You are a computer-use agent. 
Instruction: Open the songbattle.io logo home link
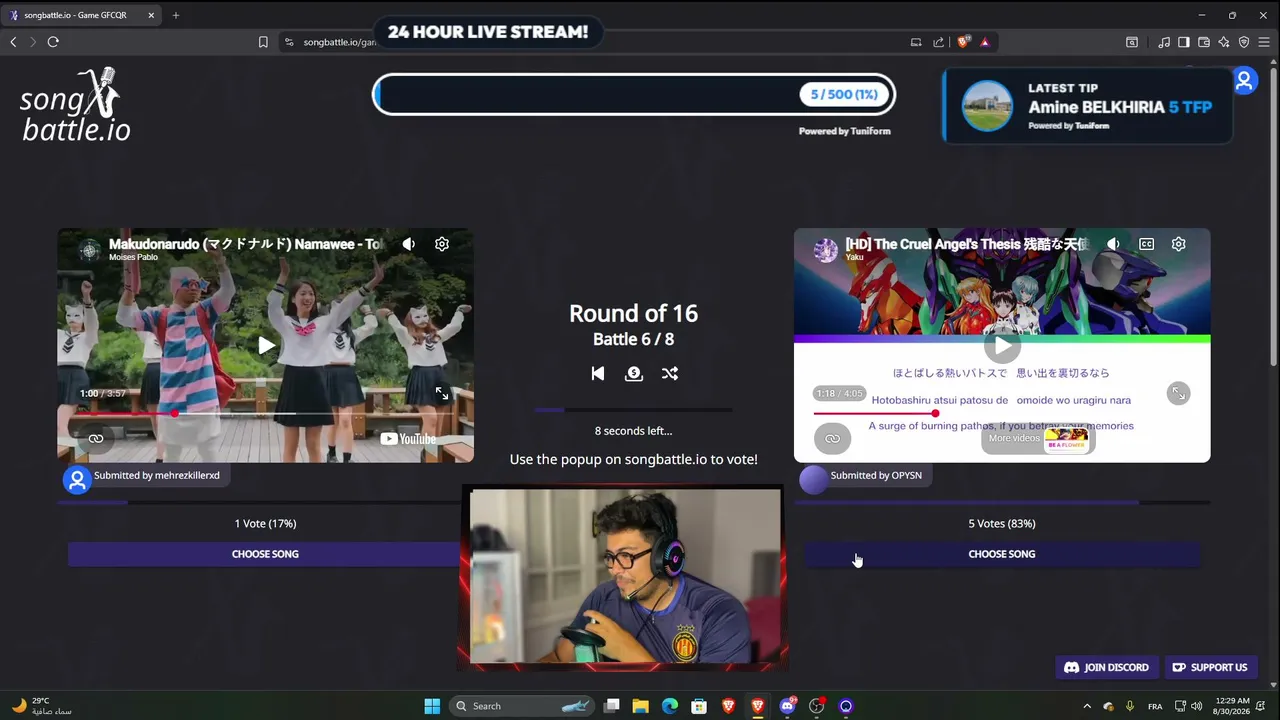(x=75, y=104)
